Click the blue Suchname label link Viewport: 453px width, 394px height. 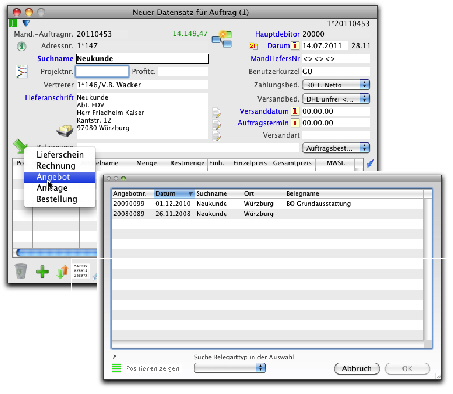55,59
